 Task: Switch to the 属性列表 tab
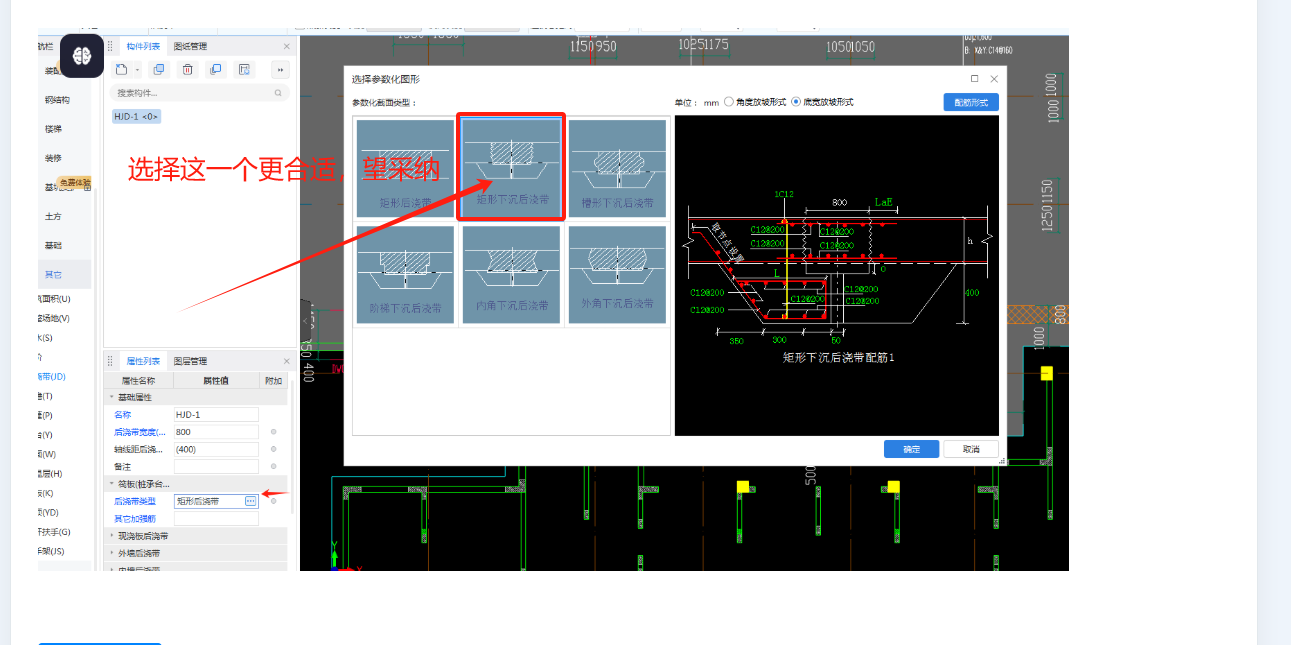click(143, 361)
